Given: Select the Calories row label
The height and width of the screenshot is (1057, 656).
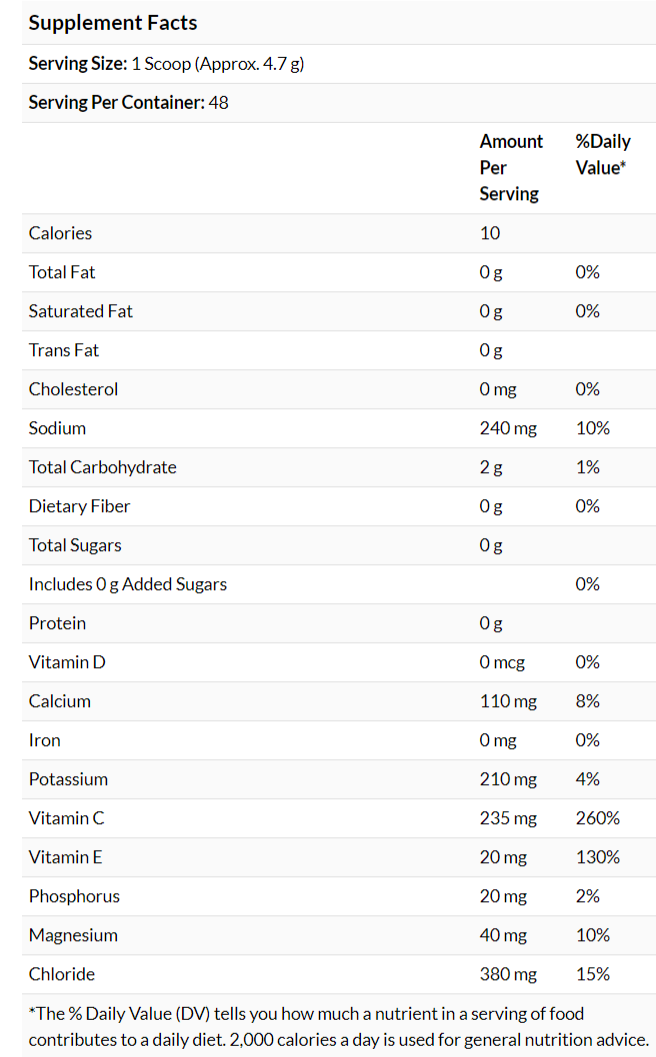Looking at the screenshot, I should (x=60, y=233).
